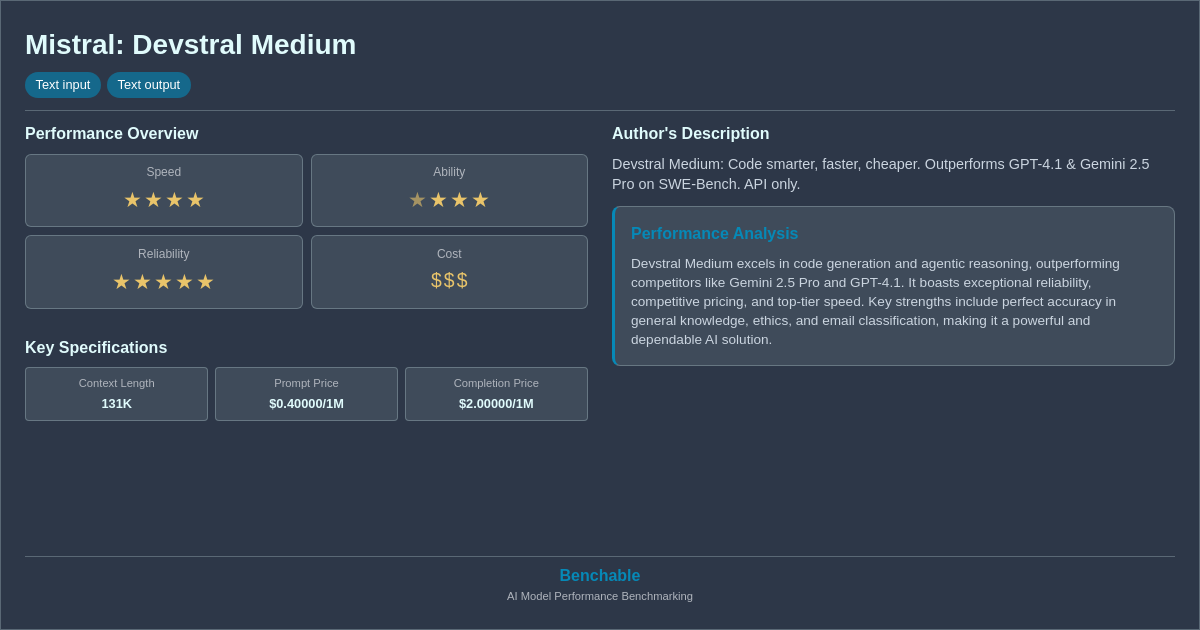Click the Mistral: Devstral Medium title
The image size is (1200, 630).
point(190,44)
